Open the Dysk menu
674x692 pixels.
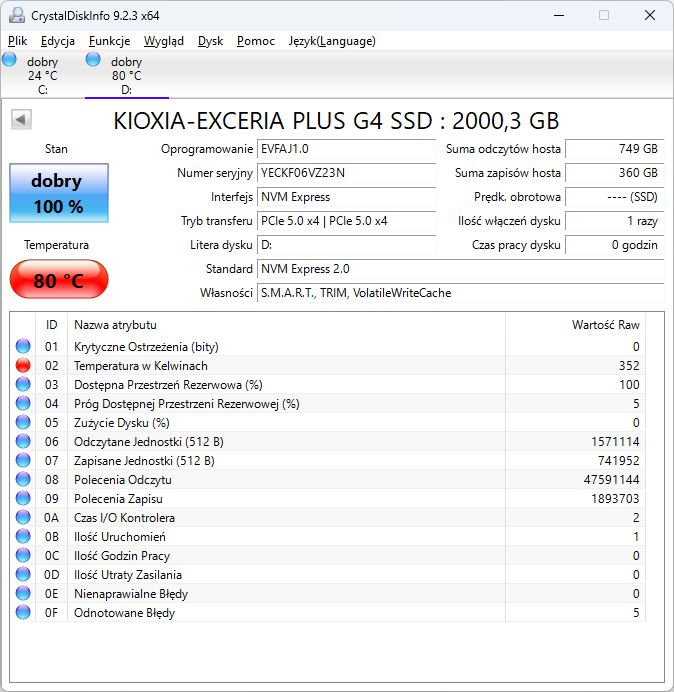click(211, 41)
